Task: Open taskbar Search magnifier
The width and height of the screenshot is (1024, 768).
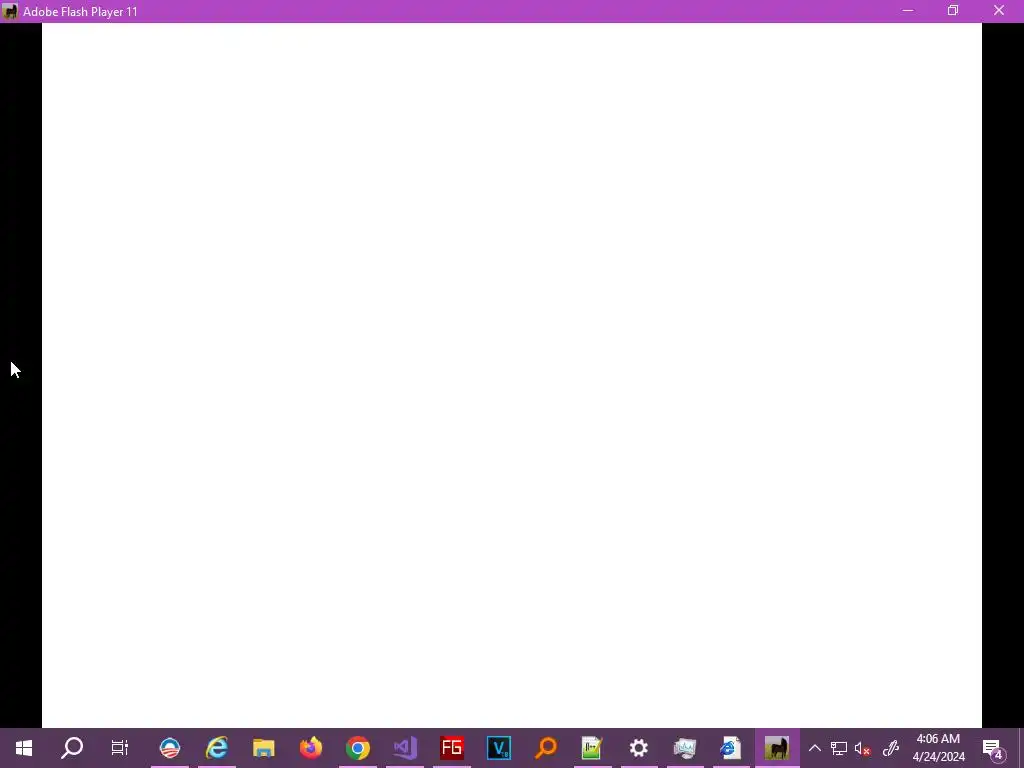Action: [x=72, y=748]
